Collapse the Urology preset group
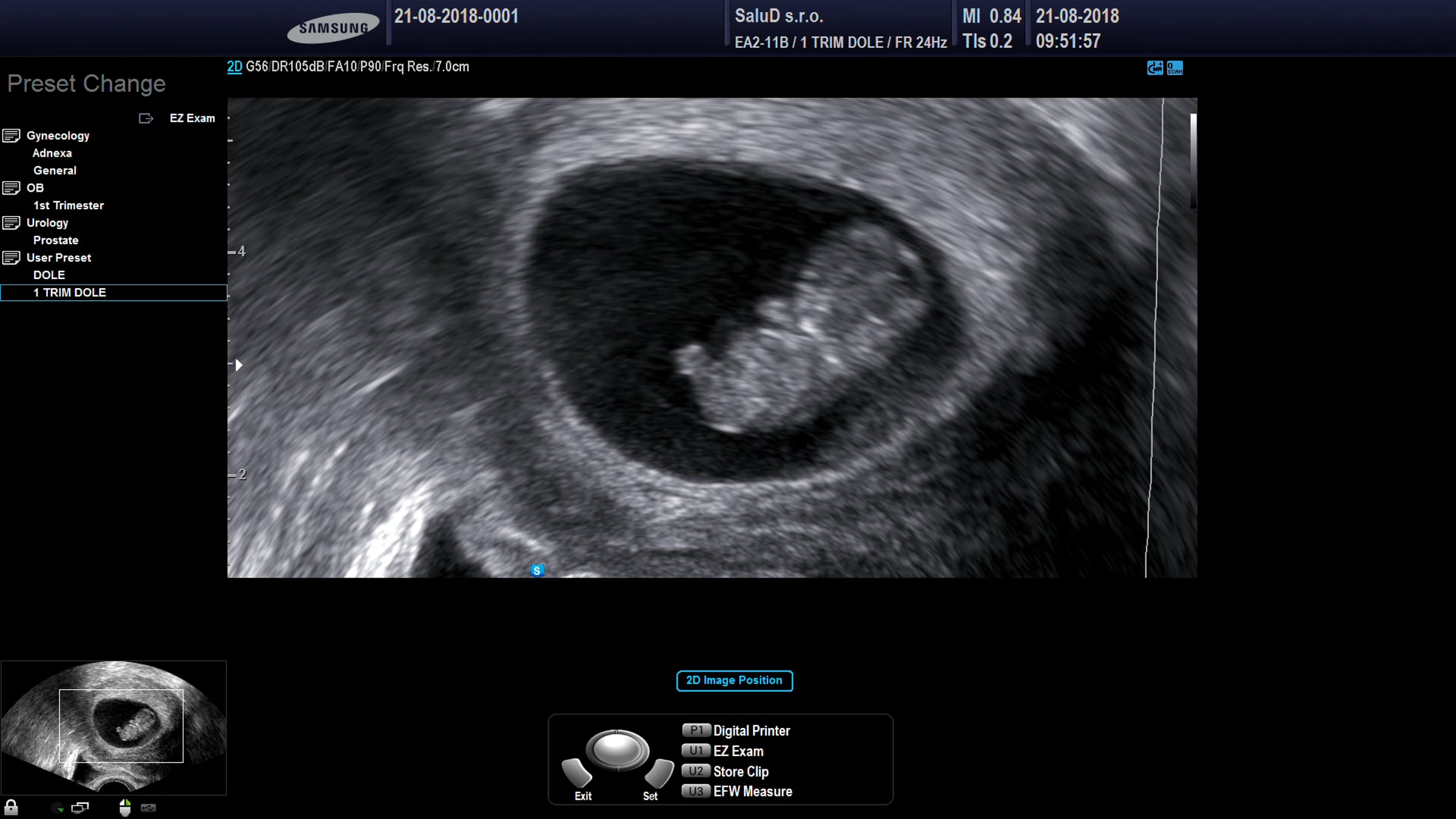The width and height of the screenshot is (1456, 819). point(12,223)
